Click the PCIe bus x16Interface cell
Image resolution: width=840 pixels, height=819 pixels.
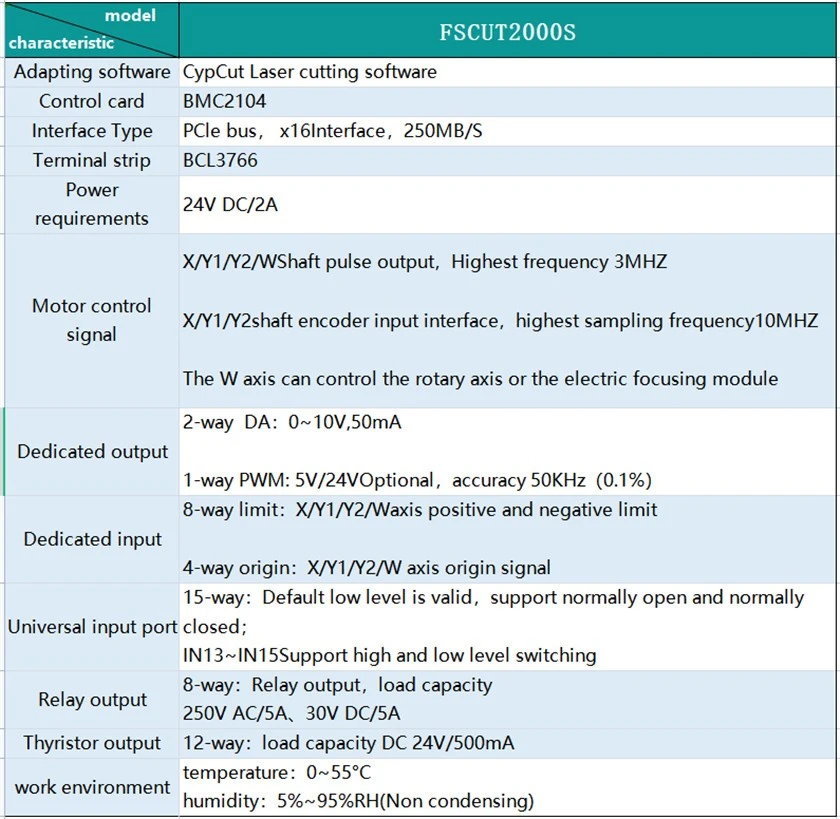(x=507, y=131)
